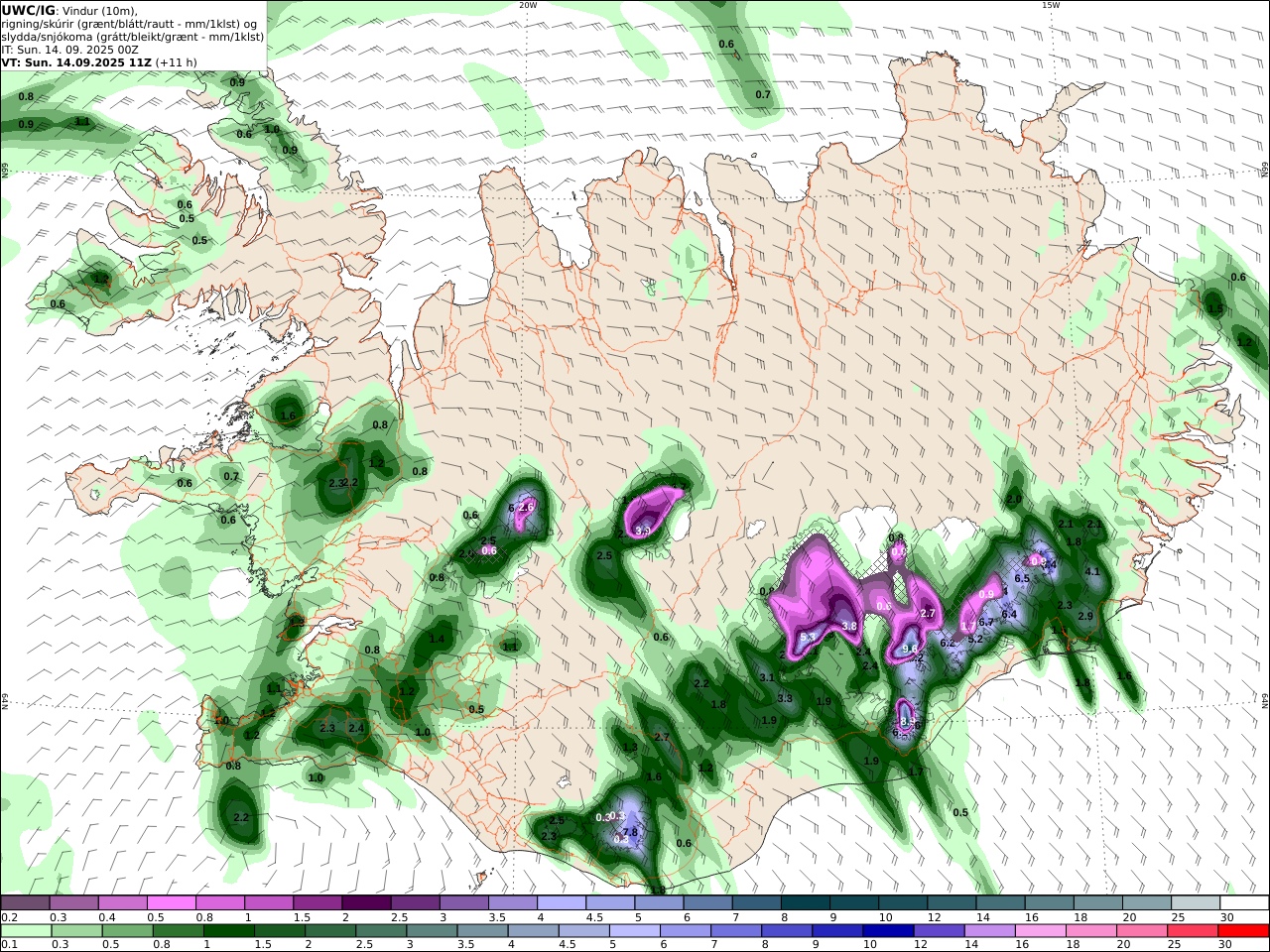Select the 3.1 rainfall value

tap(766, 677)
